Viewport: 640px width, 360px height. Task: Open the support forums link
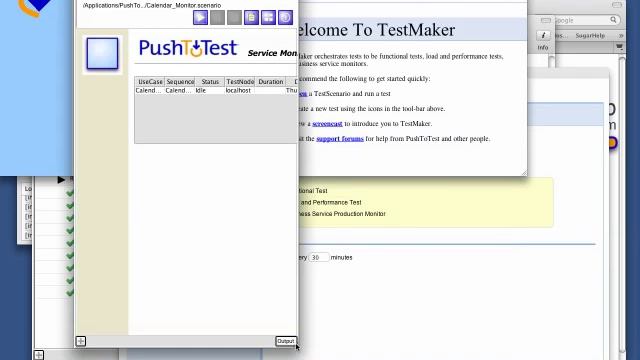(x=340, y=139)
